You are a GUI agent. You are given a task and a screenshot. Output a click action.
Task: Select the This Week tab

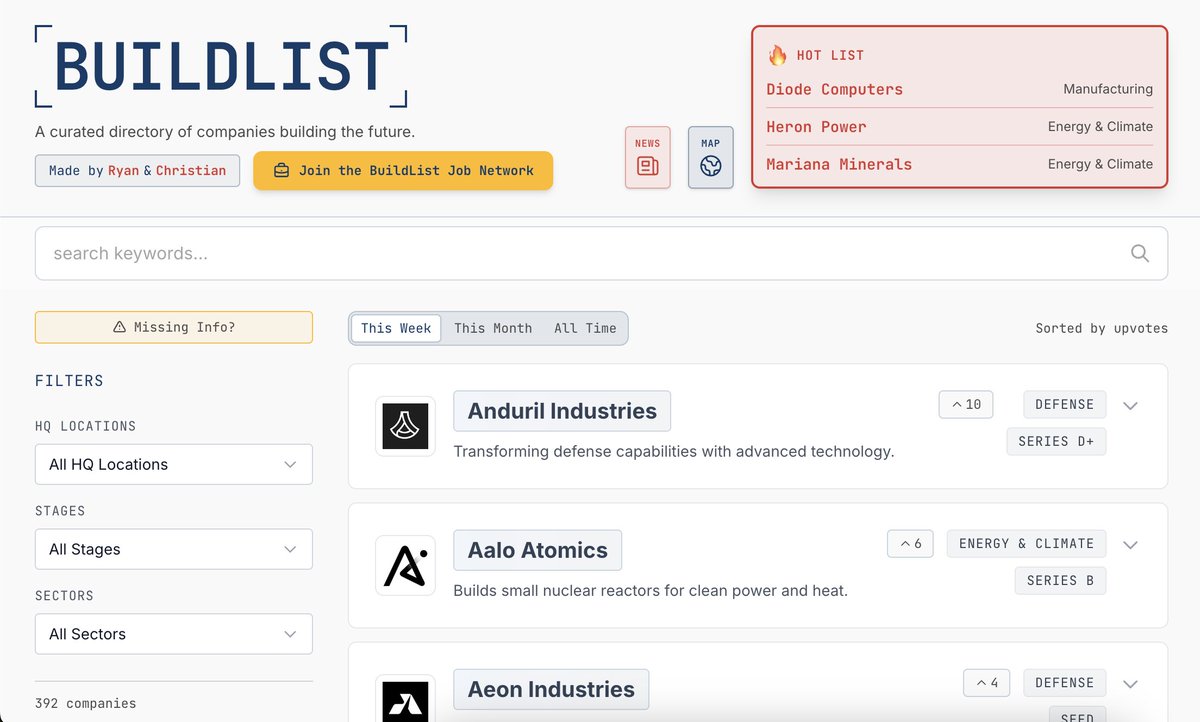[x=396, y=328]
